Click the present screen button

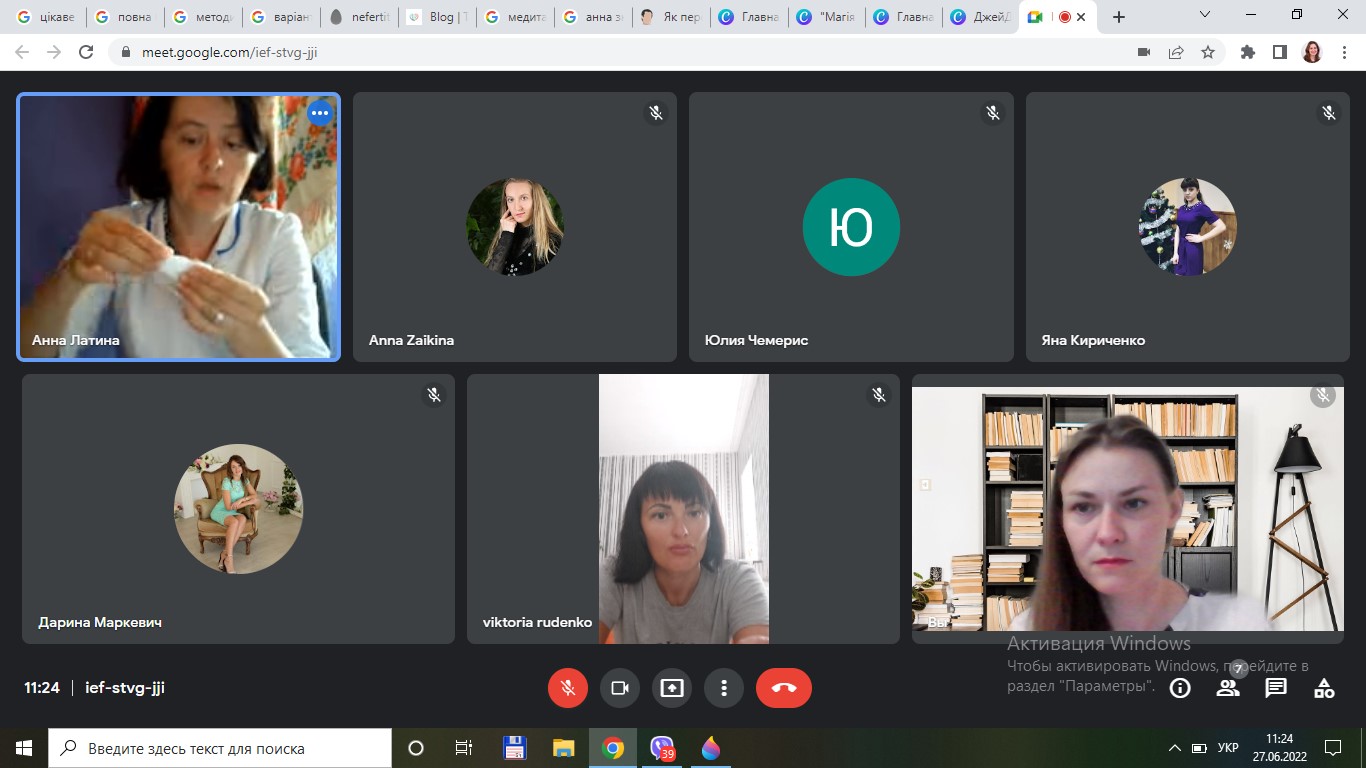click(x=672, y=688)
